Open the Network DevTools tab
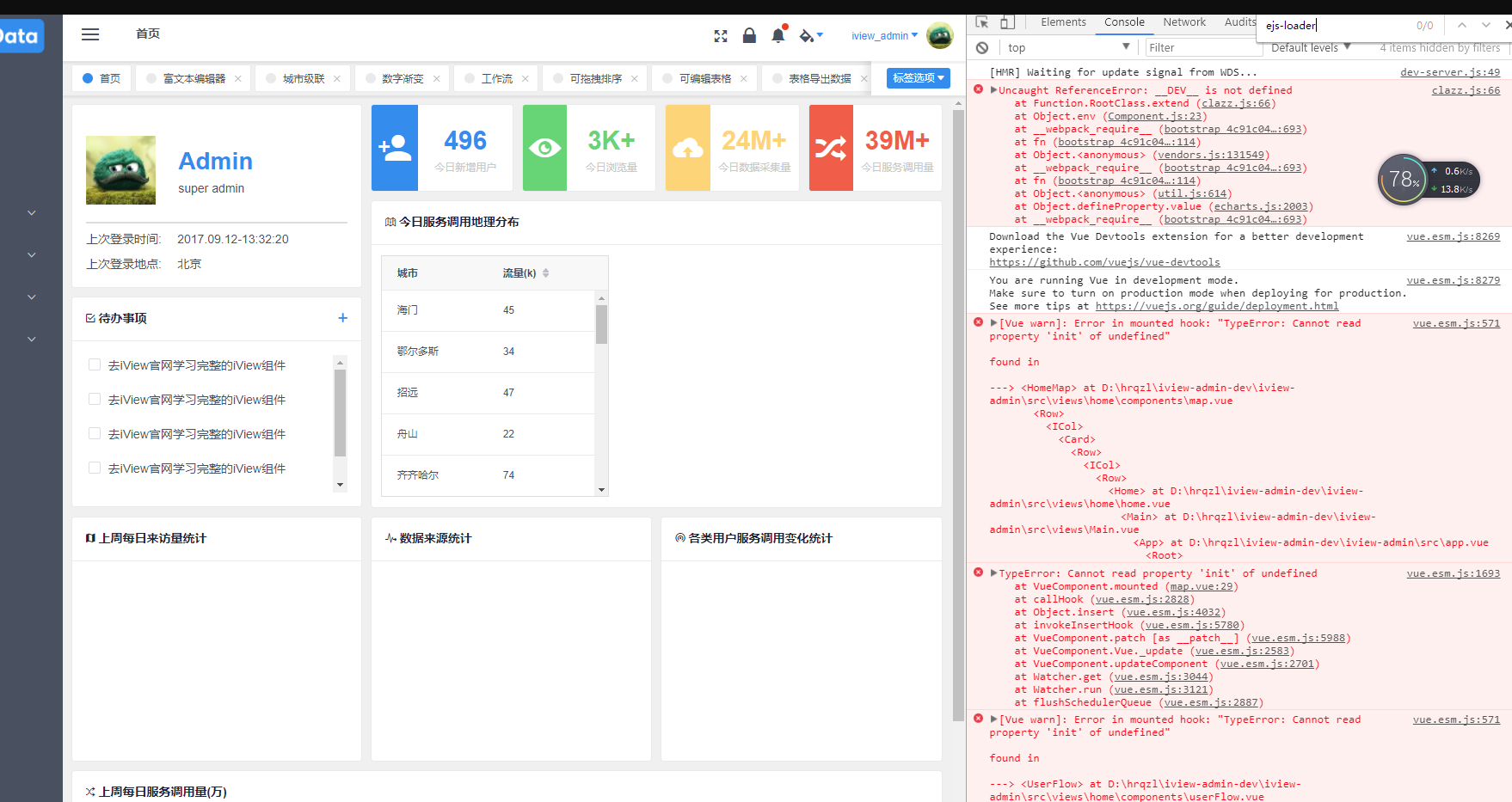Viewport: 1512px width, 802px height. click(1184, 22)
